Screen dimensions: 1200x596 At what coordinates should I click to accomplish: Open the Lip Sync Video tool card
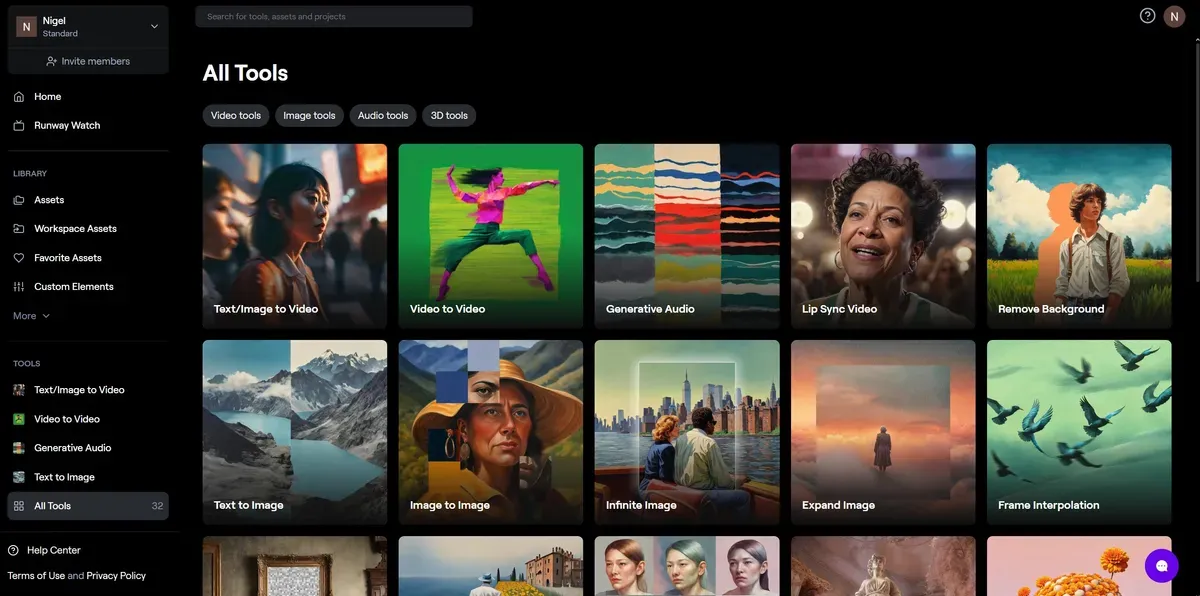pyautogui.click(x=883, y=236)
